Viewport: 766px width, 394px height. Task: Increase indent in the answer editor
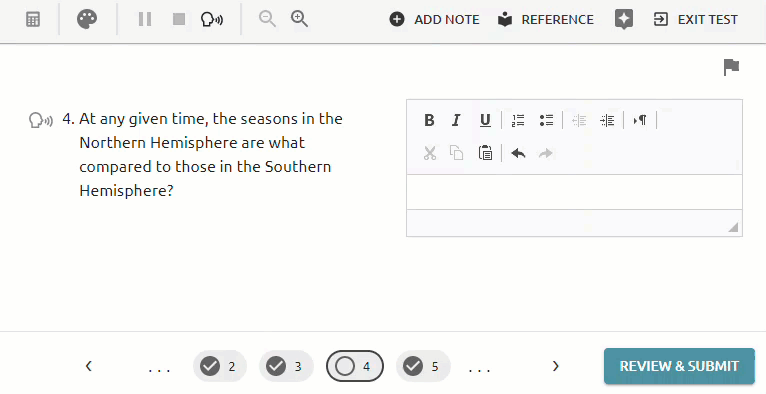click(607, 120)
